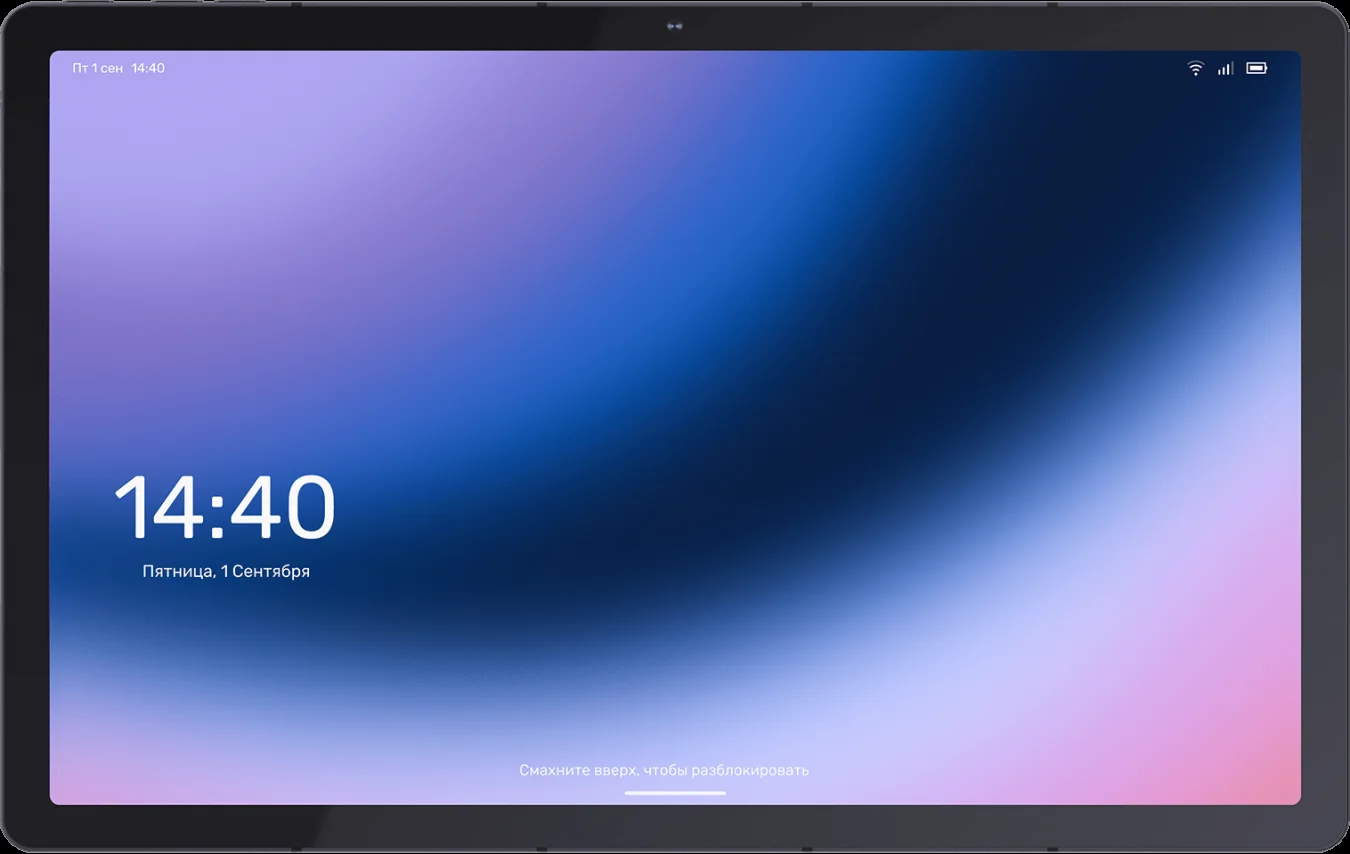Tap the large lock screen clock 14:40
The width and height of the screenshot is (1350, 854).
pos(224,507)
